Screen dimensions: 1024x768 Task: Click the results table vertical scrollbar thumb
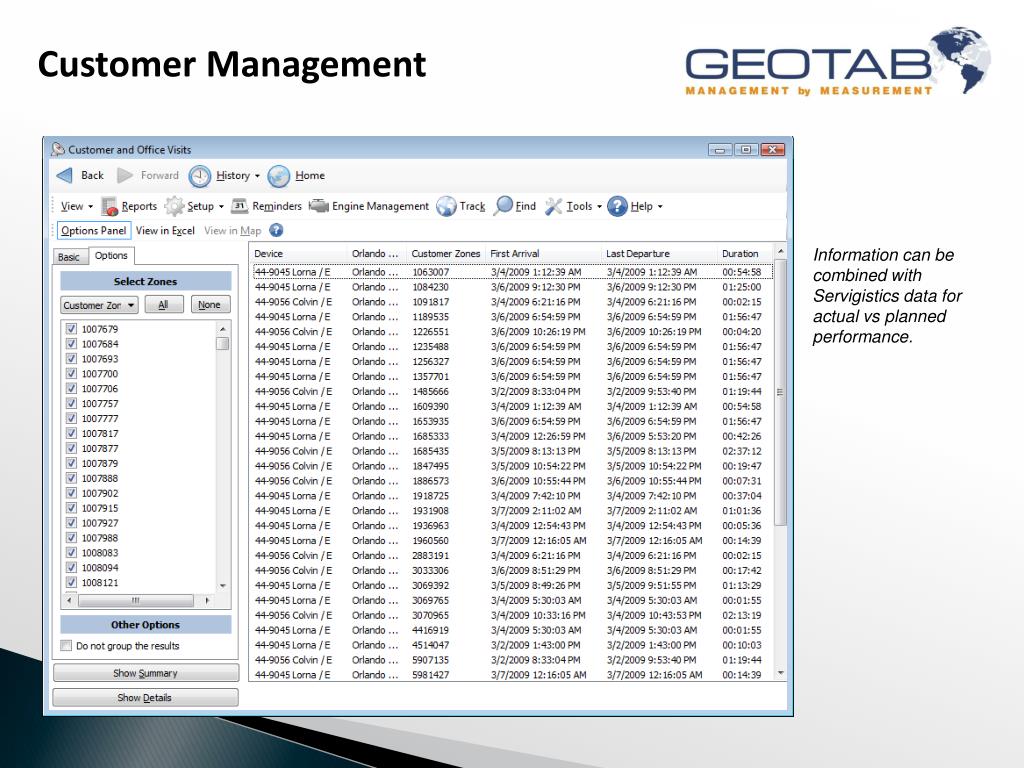(780, 392)
